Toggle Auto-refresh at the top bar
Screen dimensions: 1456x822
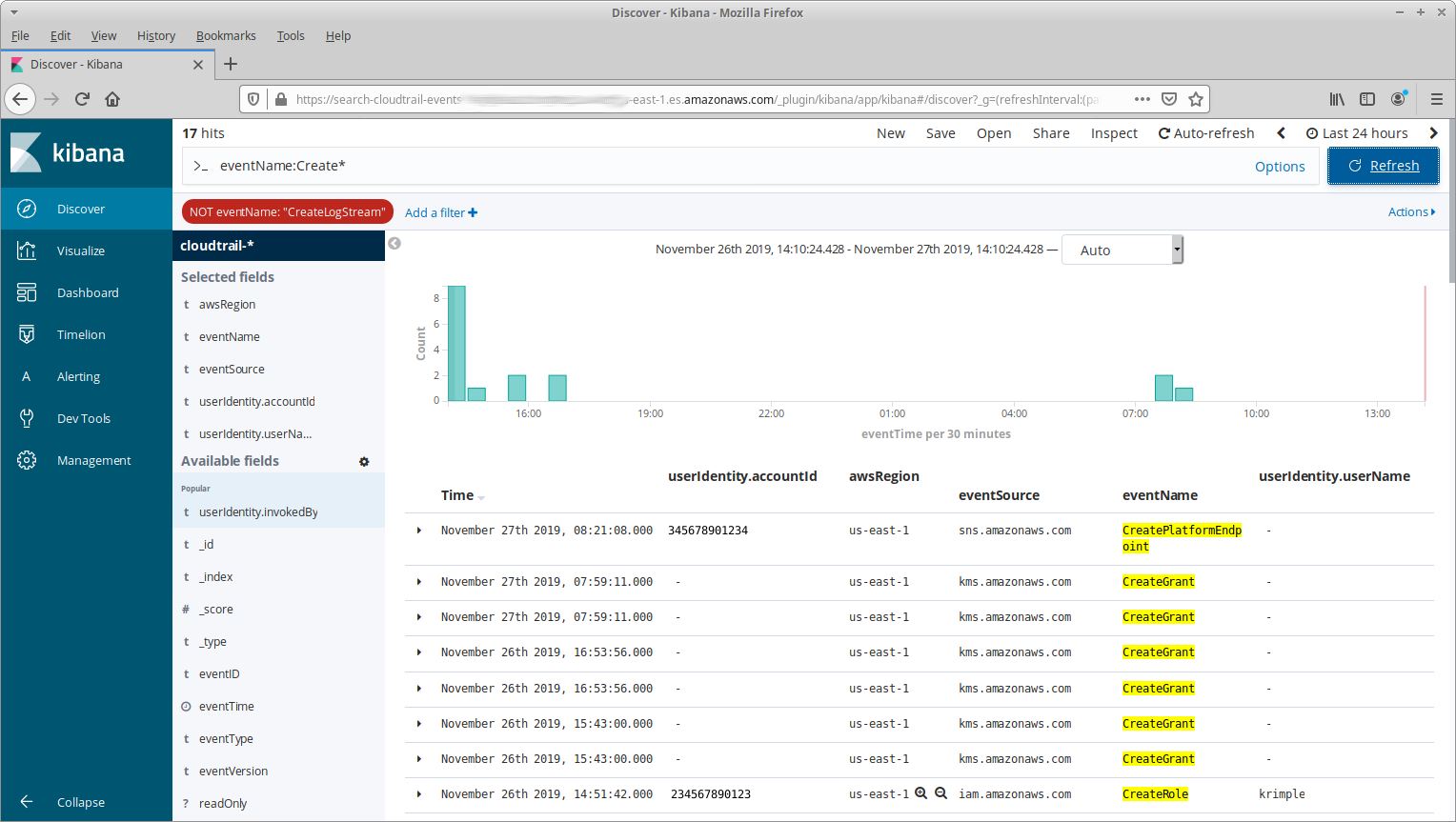[x=1206, y=132]
